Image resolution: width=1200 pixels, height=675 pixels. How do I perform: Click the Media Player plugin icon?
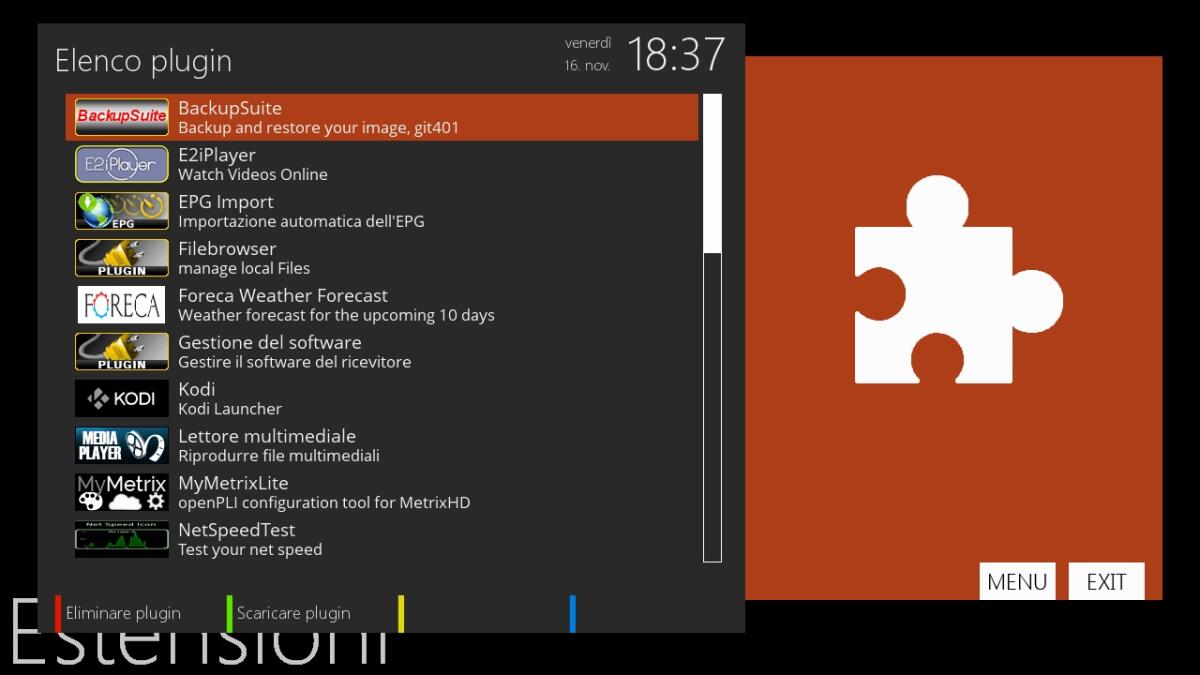pyautogui.click(x=120, y=445)
